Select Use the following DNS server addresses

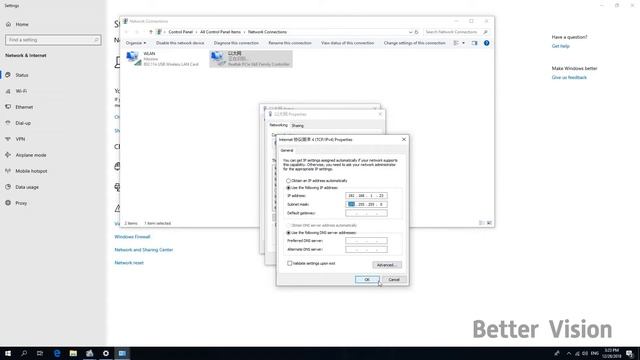click(x=289, y=233)
